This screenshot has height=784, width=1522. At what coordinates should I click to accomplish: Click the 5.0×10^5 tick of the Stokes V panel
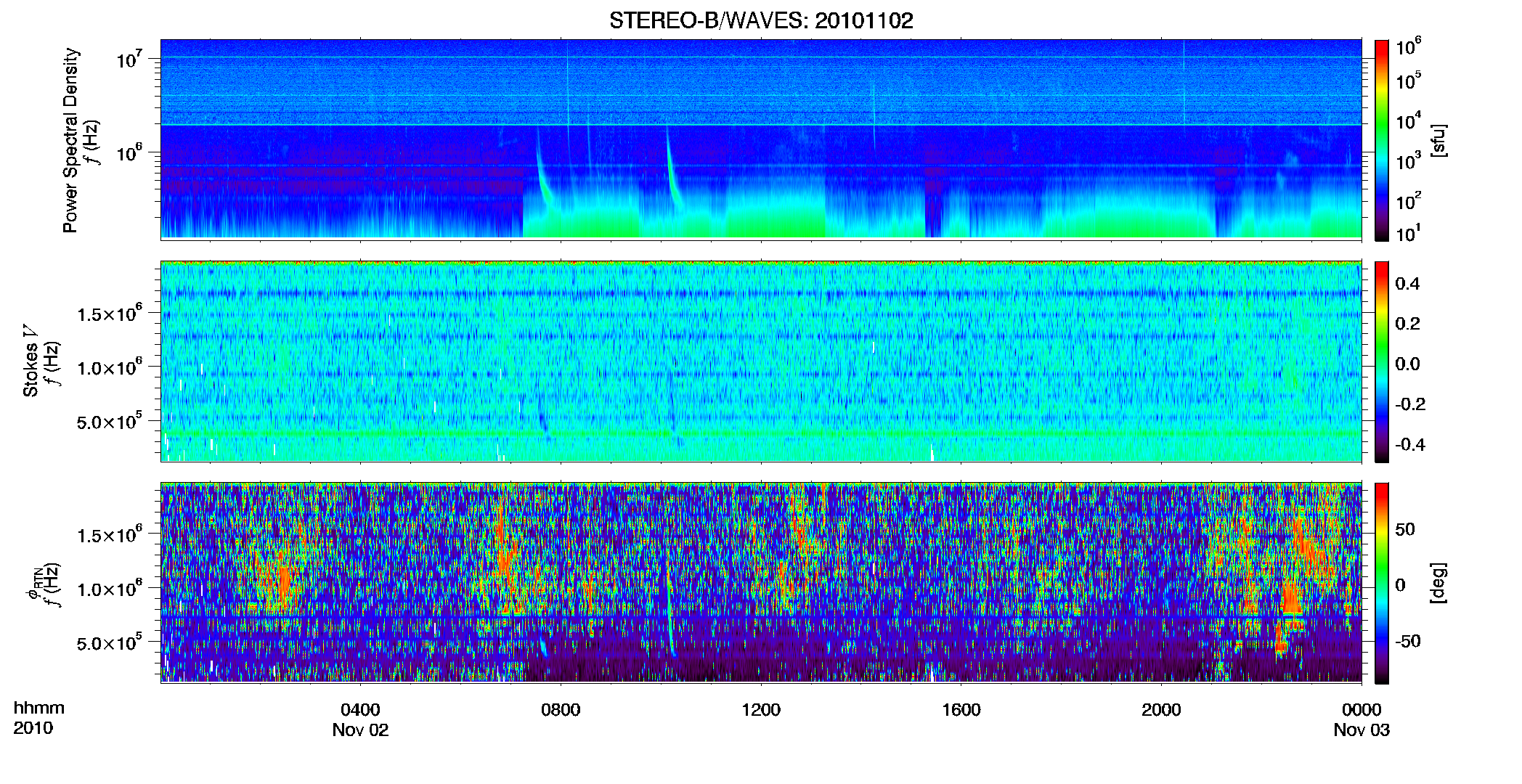110,421
